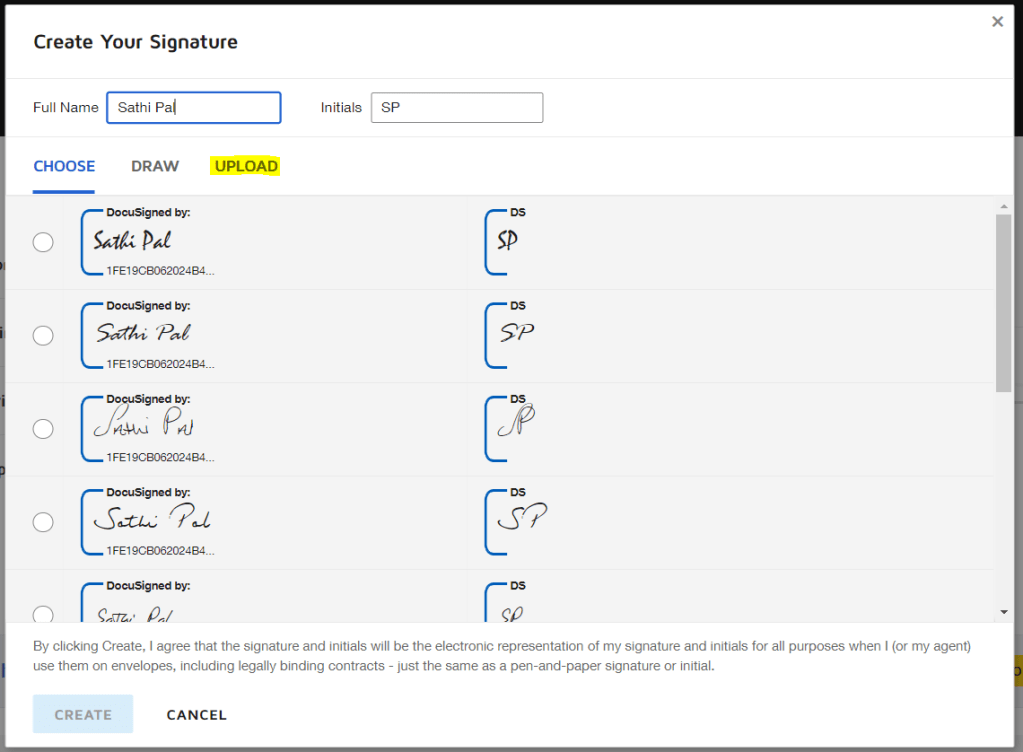Switch to the Choose tab
The image size is (1023, 752).
pos(64,166)
